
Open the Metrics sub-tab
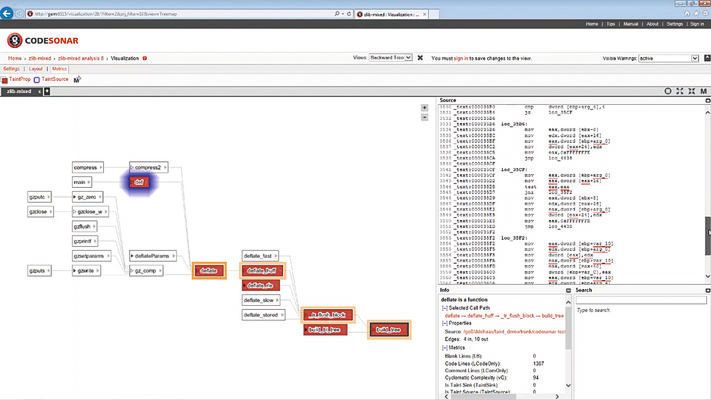point(59,69)
